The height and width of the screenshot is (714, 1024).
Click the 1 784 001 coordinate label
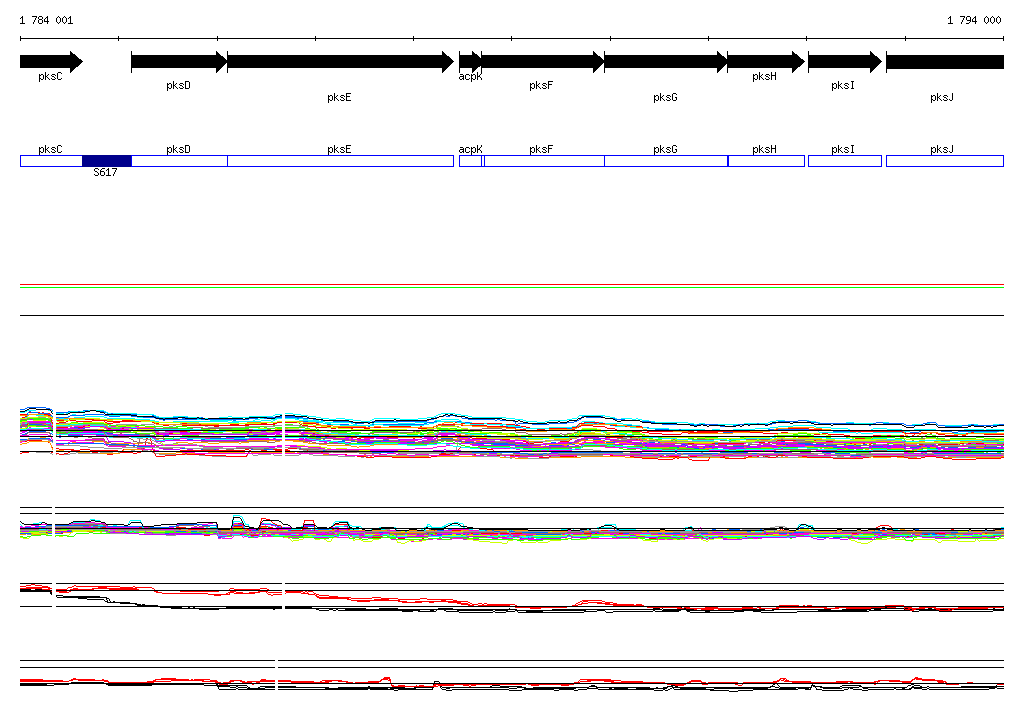click(x=46, y=20)
